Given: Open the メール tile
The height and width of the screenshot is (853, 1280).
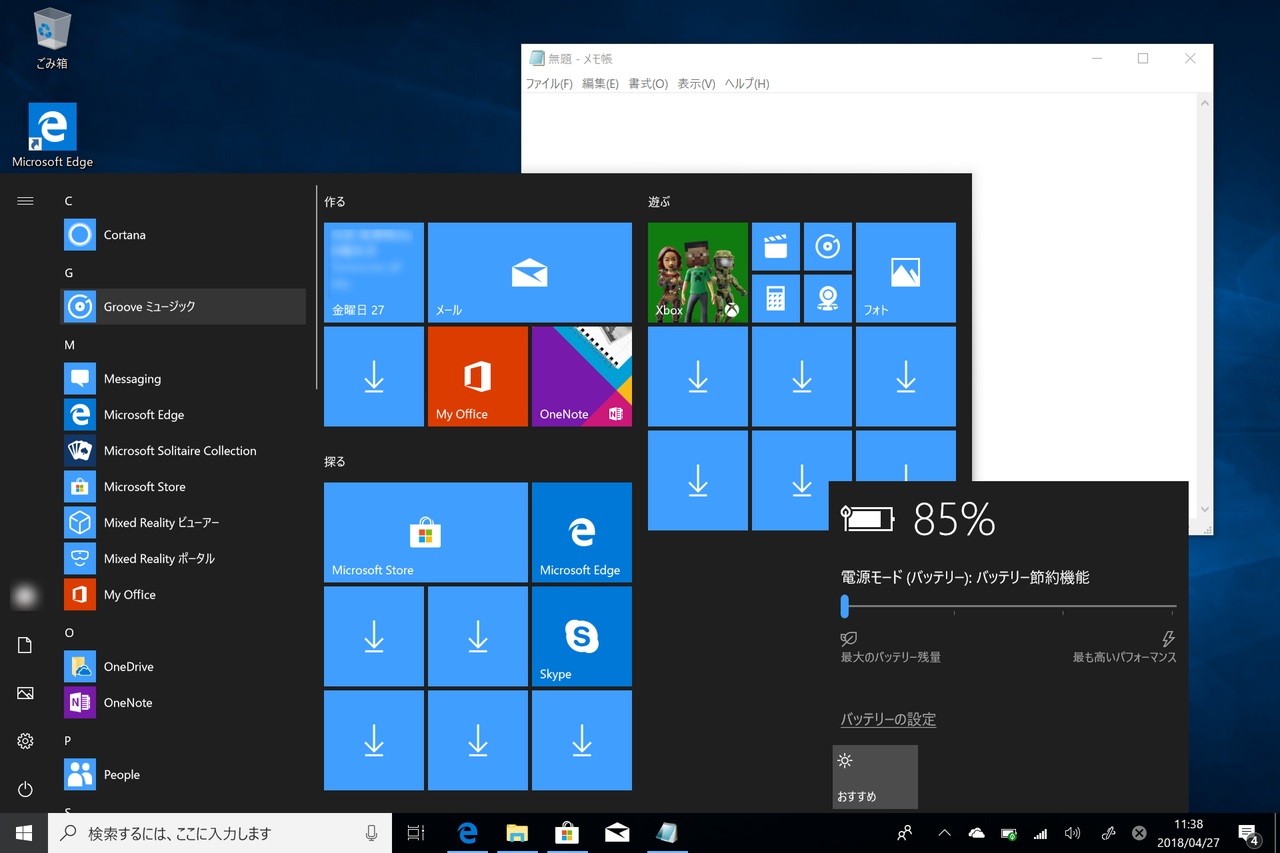Looking at the screenshot, I should (530, 273).
